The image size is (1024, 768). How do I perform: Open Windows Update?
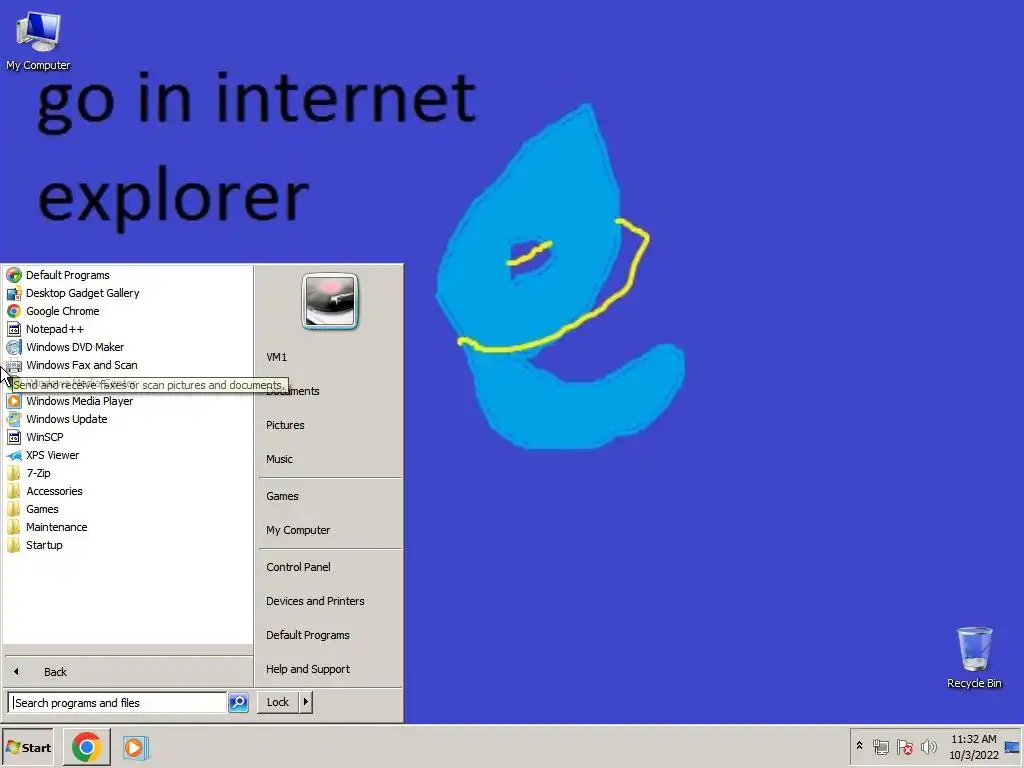click(x=127, y=419)
